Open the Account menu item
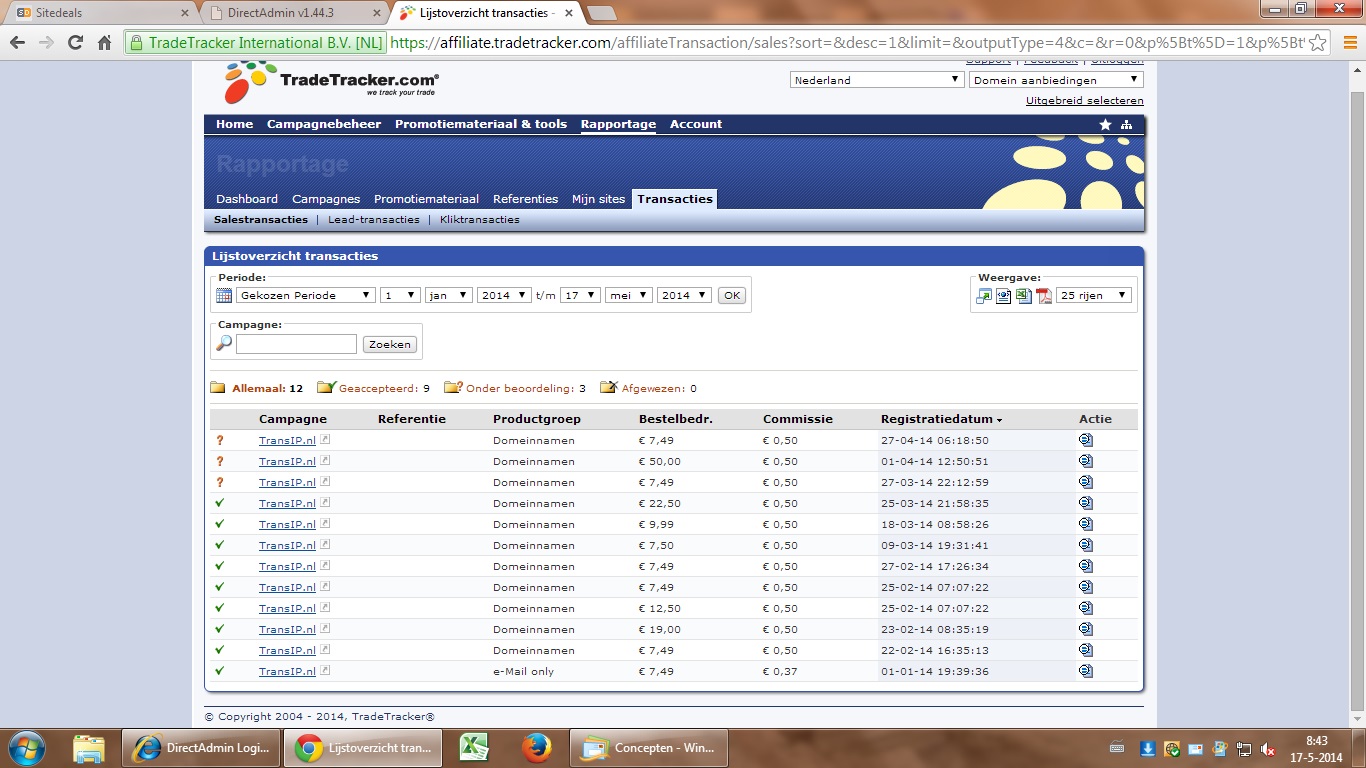 point(696,124)
